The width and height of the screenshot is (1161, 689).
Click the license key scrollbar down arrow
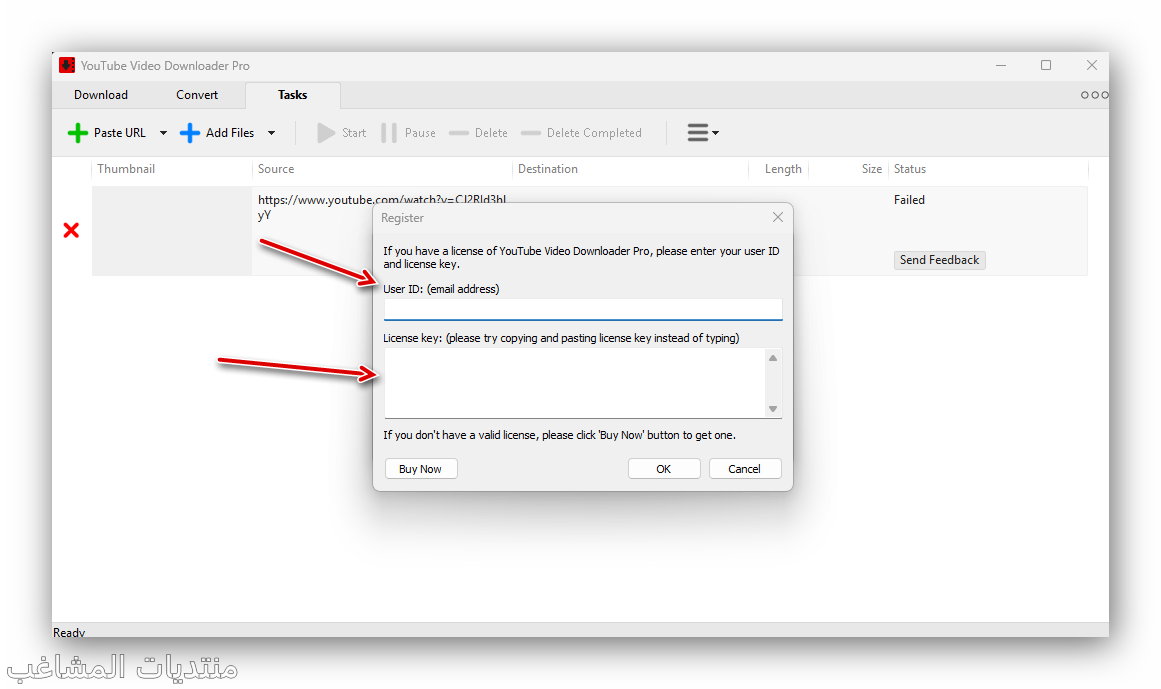pyautogui.click(x=773, y=409)
